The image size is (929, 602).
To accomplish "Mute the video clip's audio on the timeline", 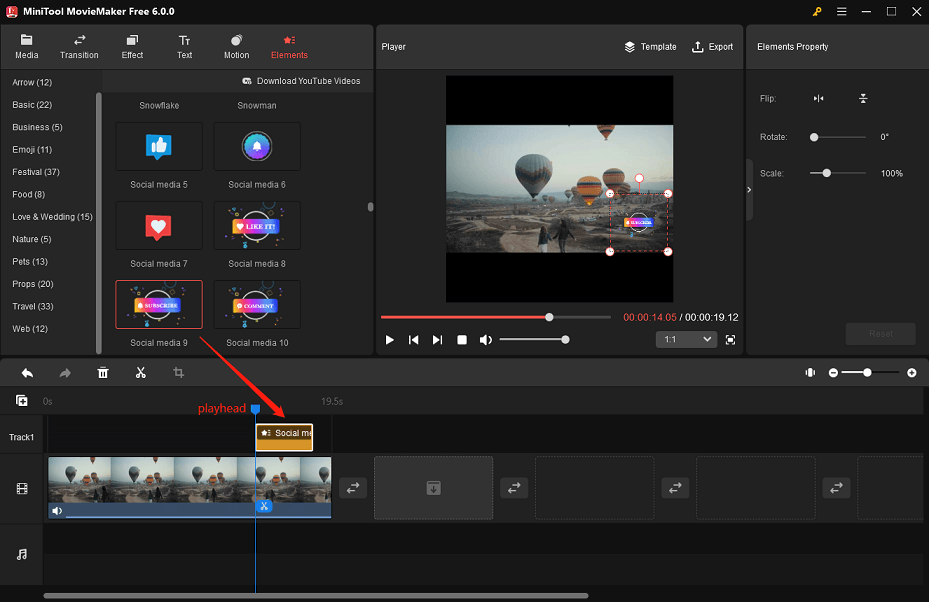I will tap(57, 511).
